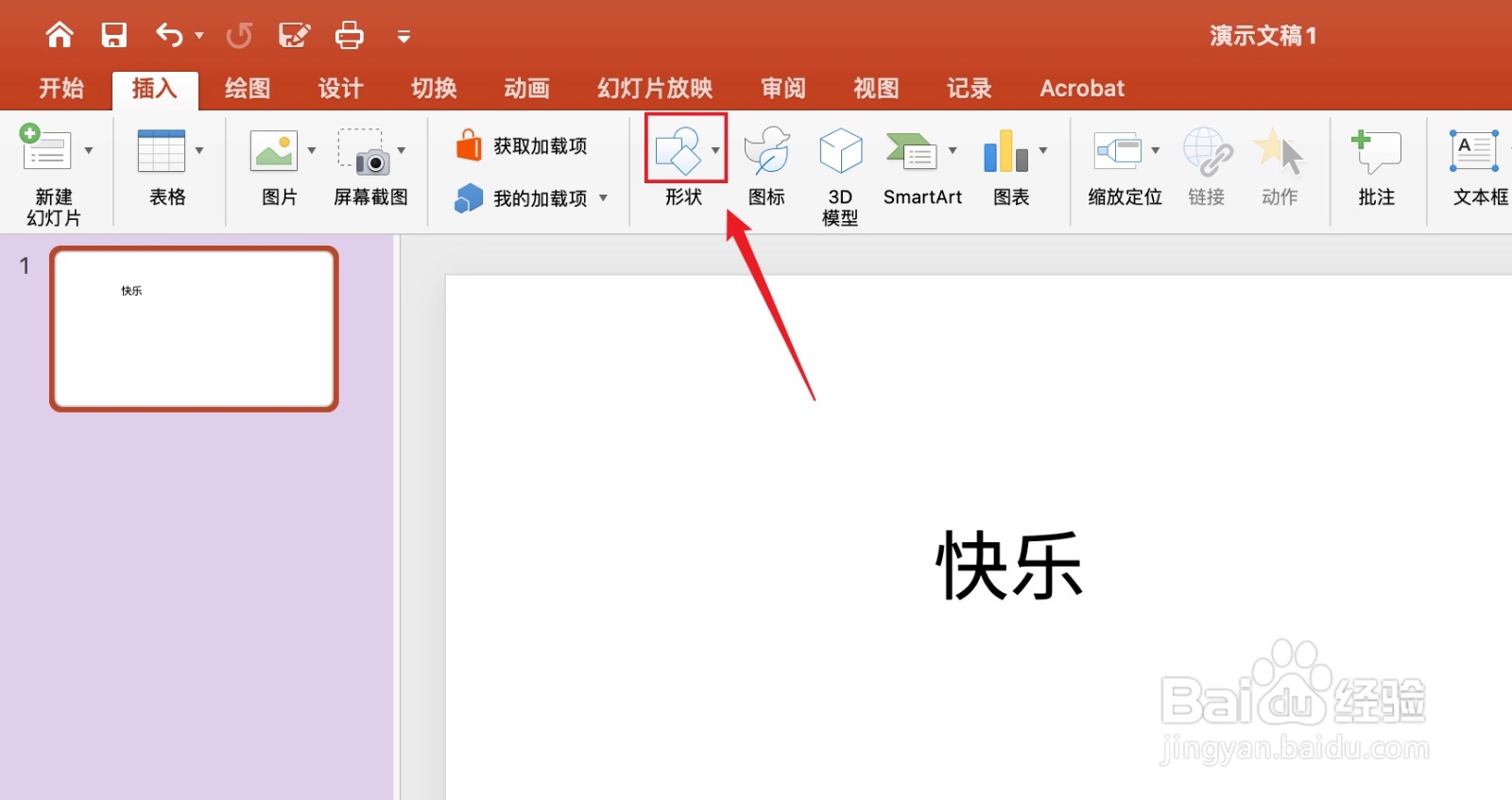Click 获取加载项 button
The height and width of the screenshot is (800, 1512).
522,145
